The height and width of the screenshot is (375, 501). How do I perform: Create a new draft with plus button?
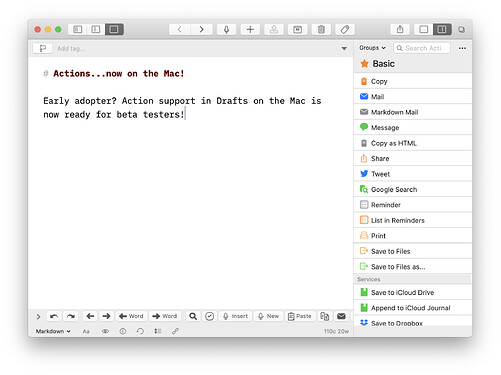(x=250, y=29)
